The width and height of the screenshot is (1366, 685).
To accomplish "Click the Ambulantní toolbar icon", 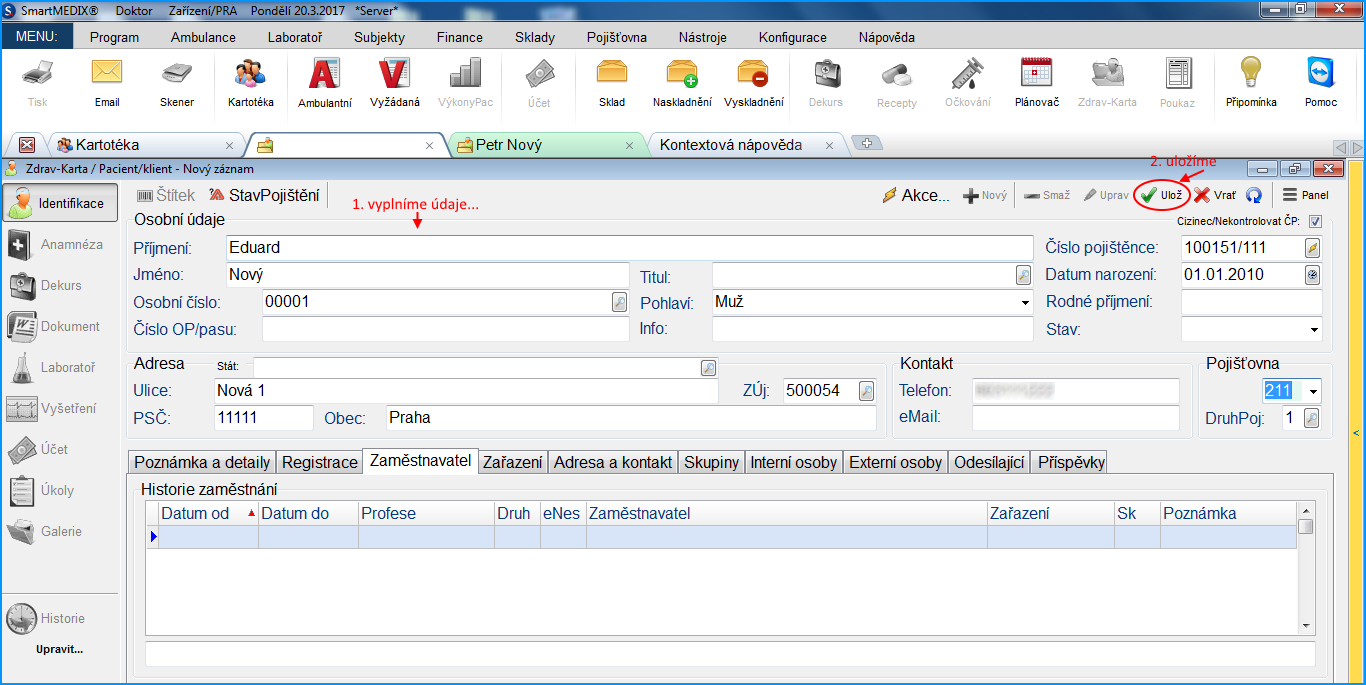I will pos(324,83).
